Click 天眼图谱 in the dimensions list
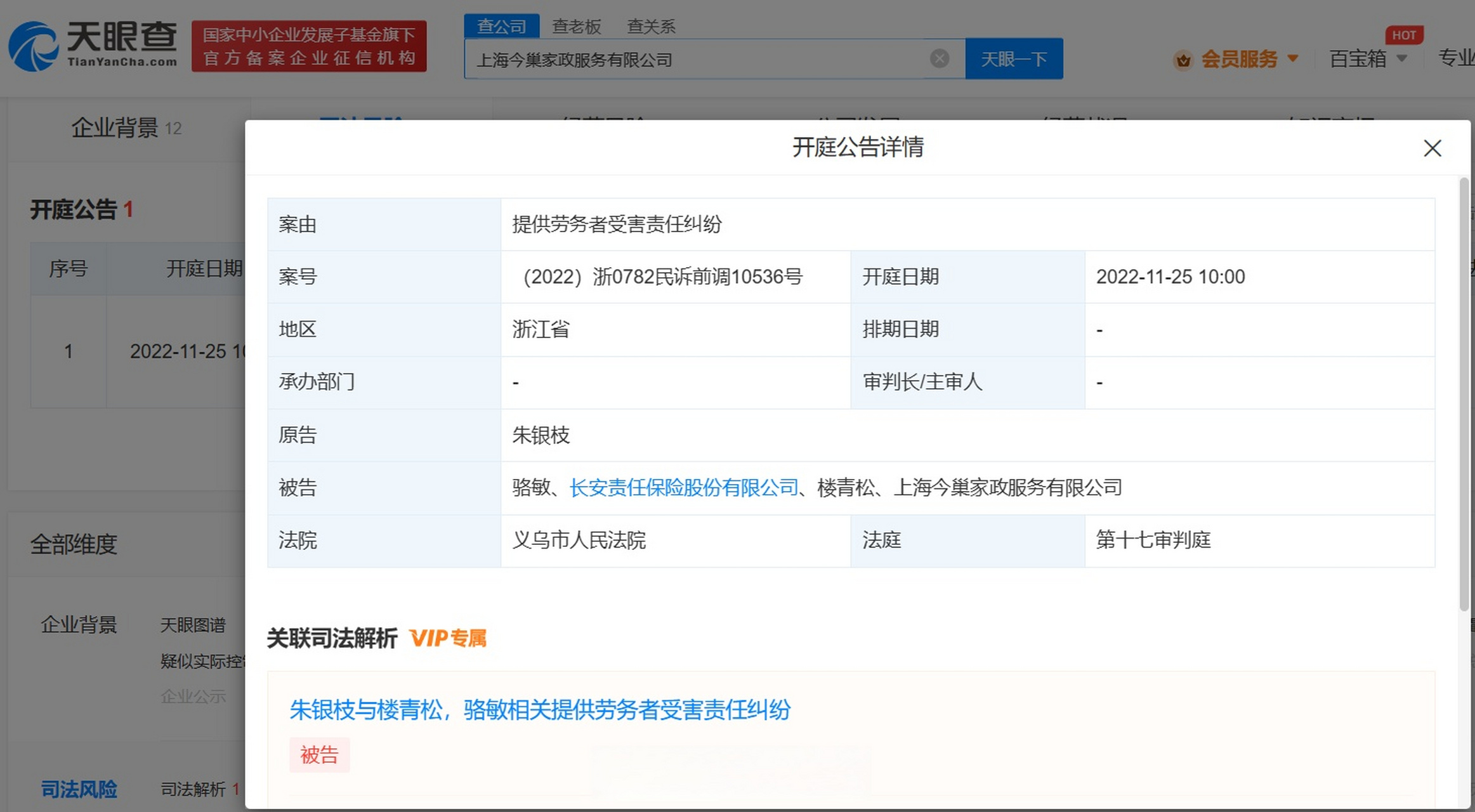This screenshot has height=812, width=1475. point(193,625)
